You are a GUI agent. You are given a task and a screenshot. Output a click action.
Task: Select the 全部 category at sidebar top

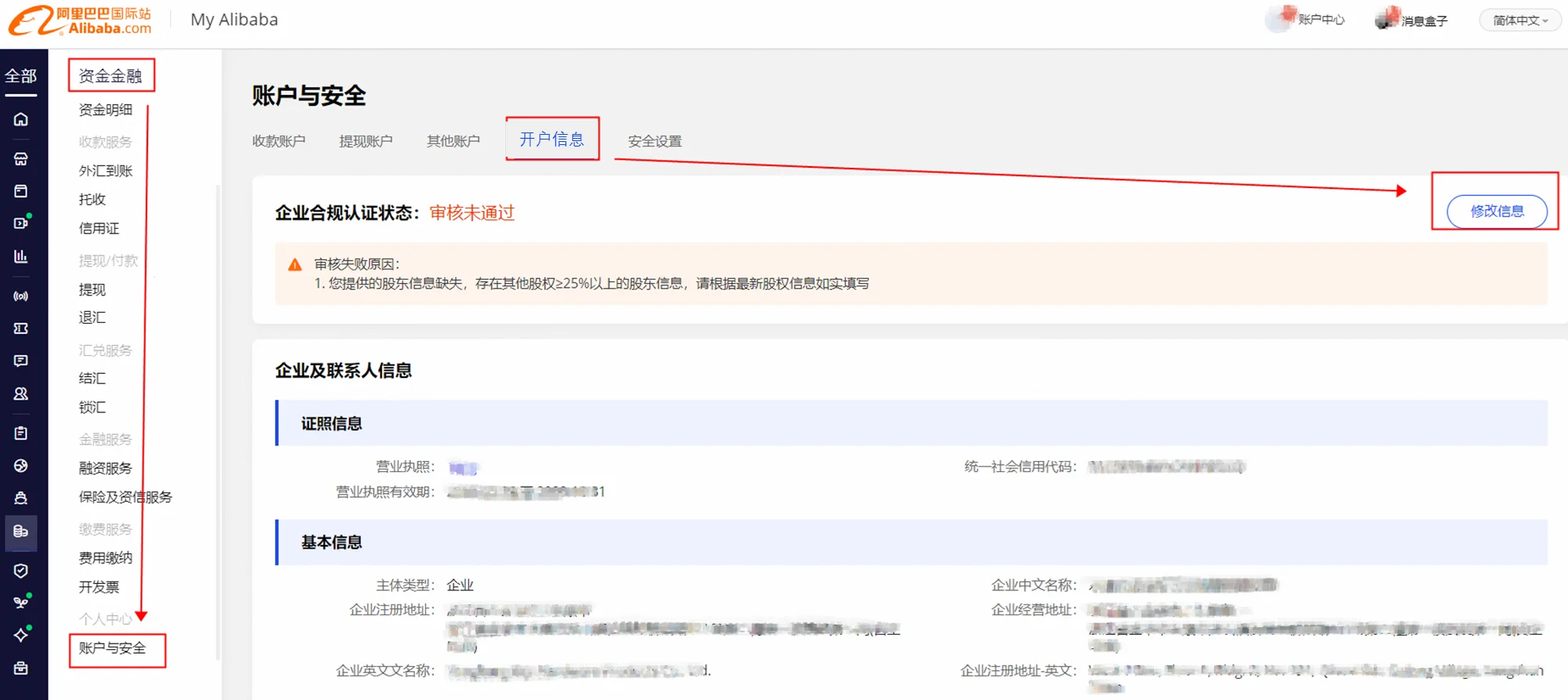[21, 76]
